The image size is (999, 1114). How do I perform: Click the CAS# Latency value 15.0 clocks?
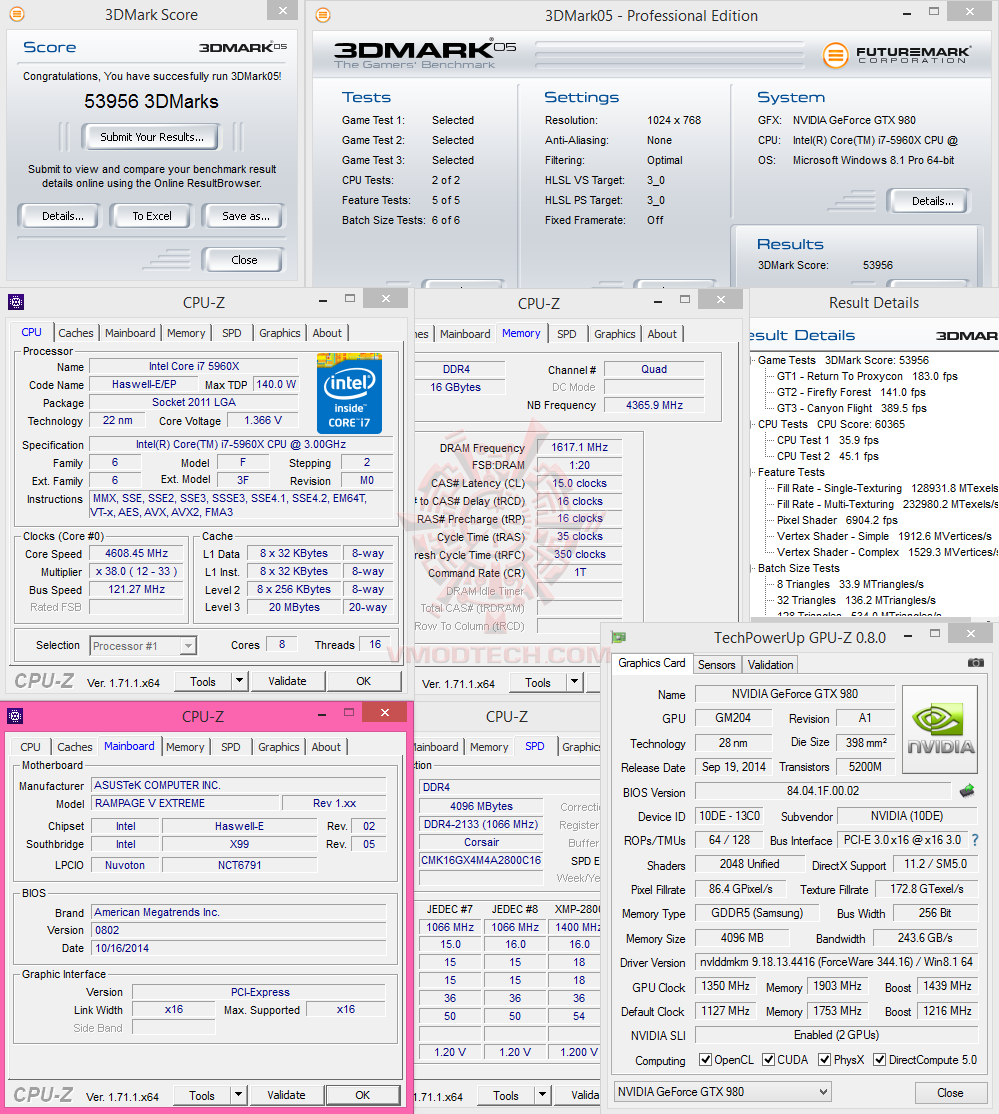pos(579,483)
